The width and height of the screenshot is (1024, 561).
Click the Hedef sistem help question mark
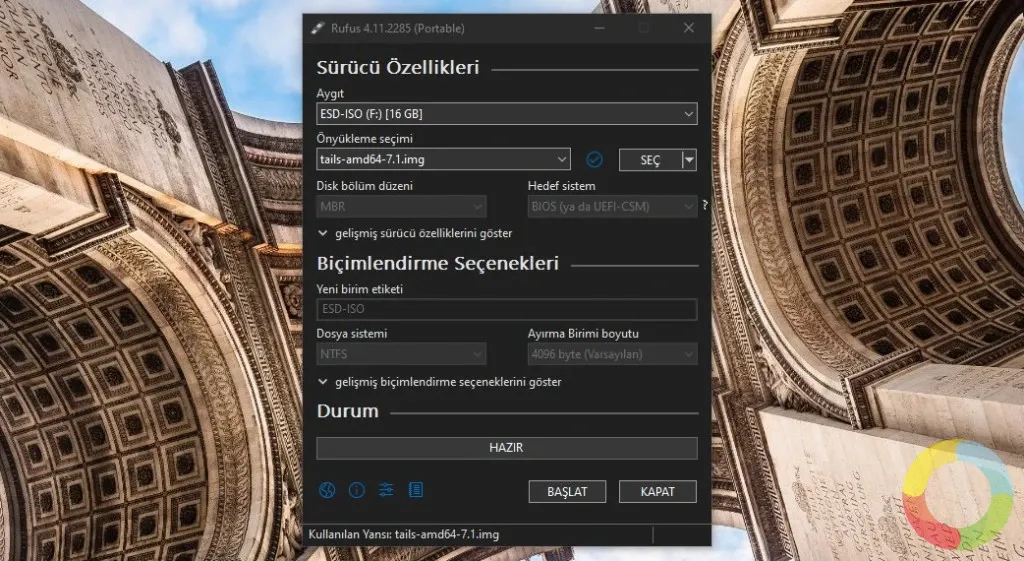tap(705, 205)
